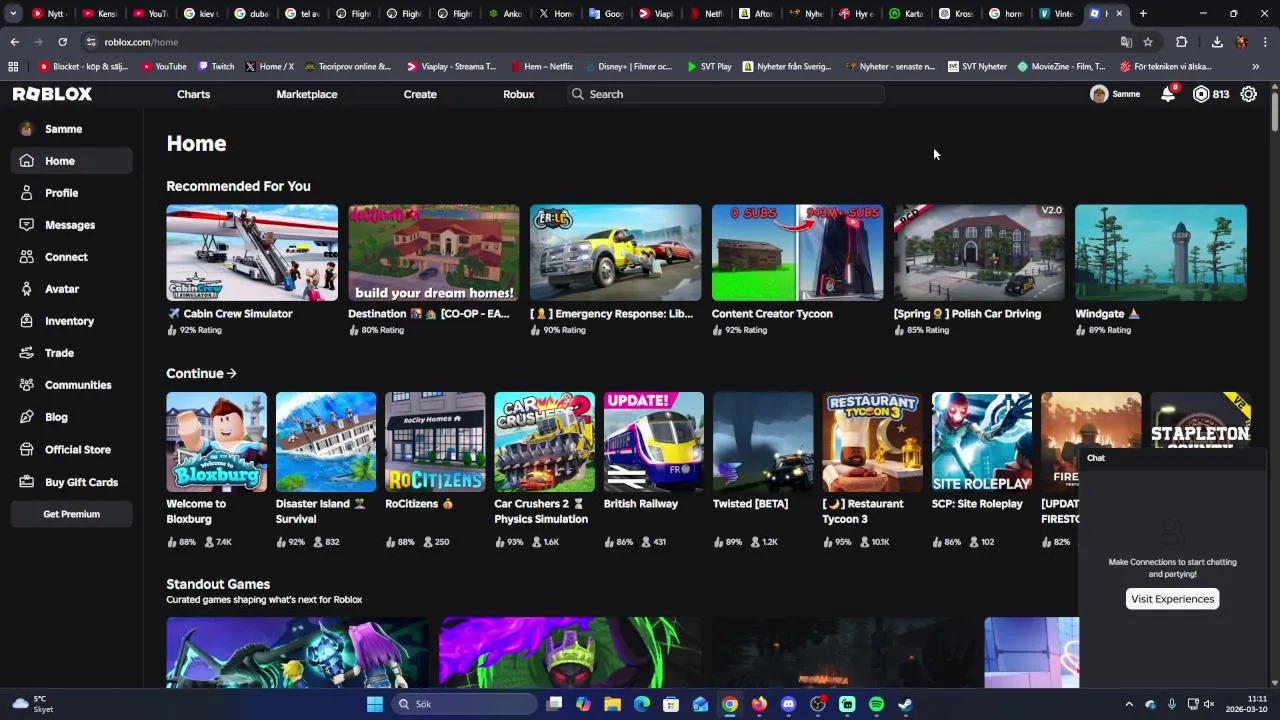Open the SVT Play bookmark
The image size is (1280, 720).
click(709, 67)
